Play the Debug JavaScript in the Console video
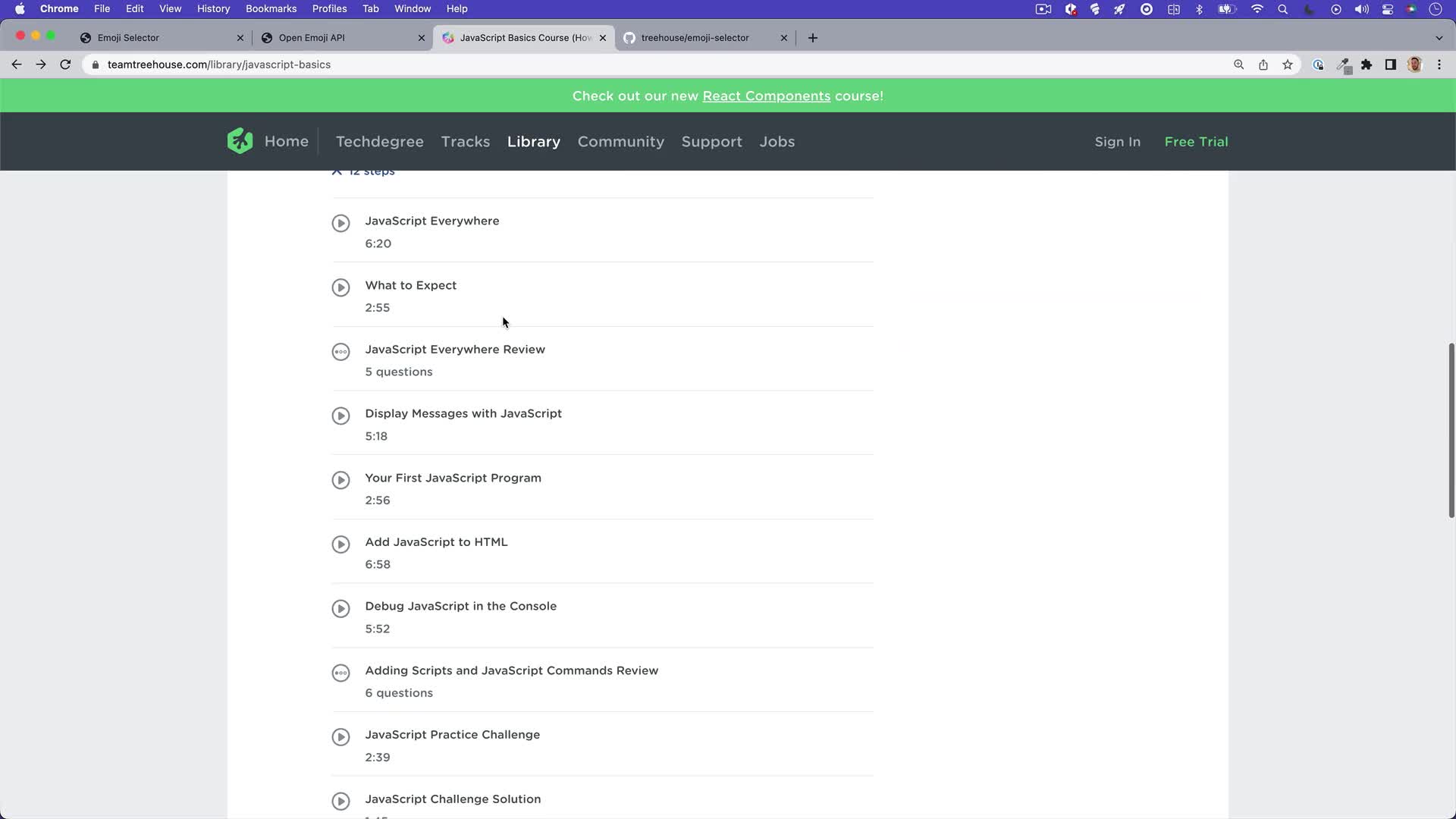 (340, 608)
